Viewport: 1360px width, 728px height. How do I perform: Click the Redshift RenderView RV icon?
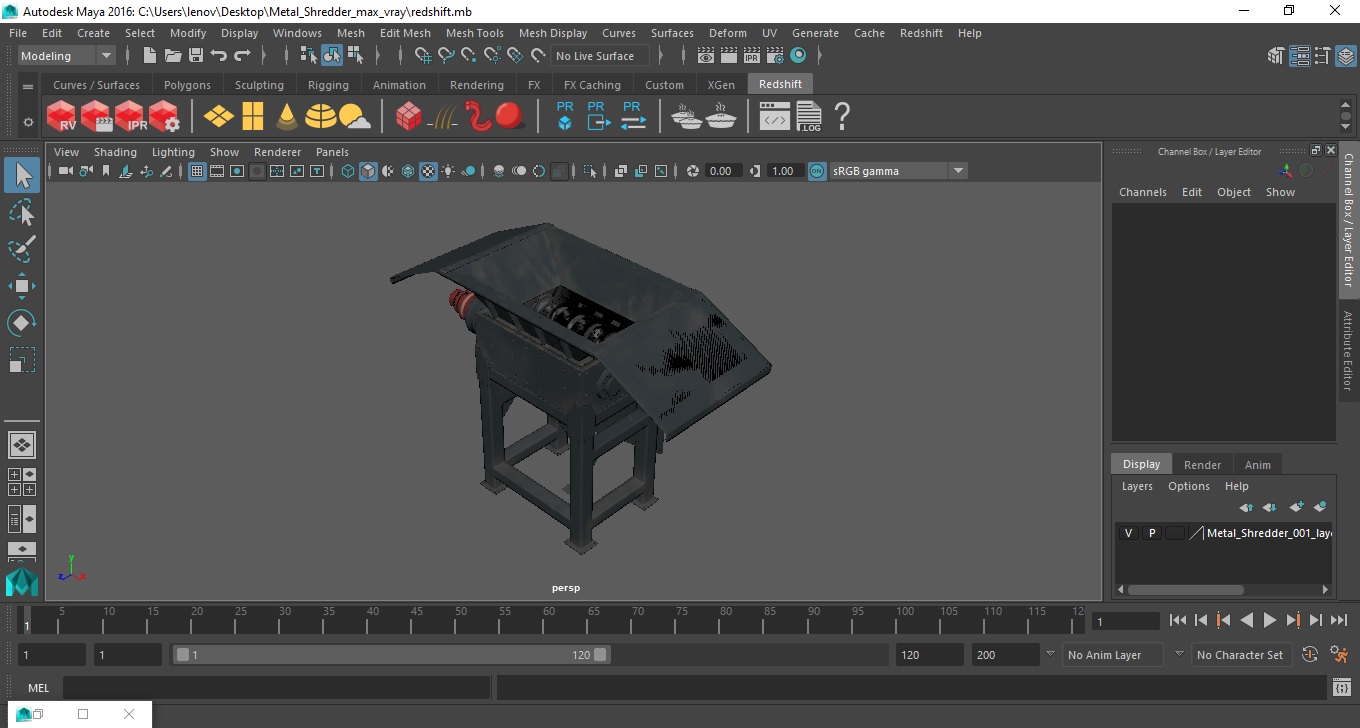pos(62,117)
